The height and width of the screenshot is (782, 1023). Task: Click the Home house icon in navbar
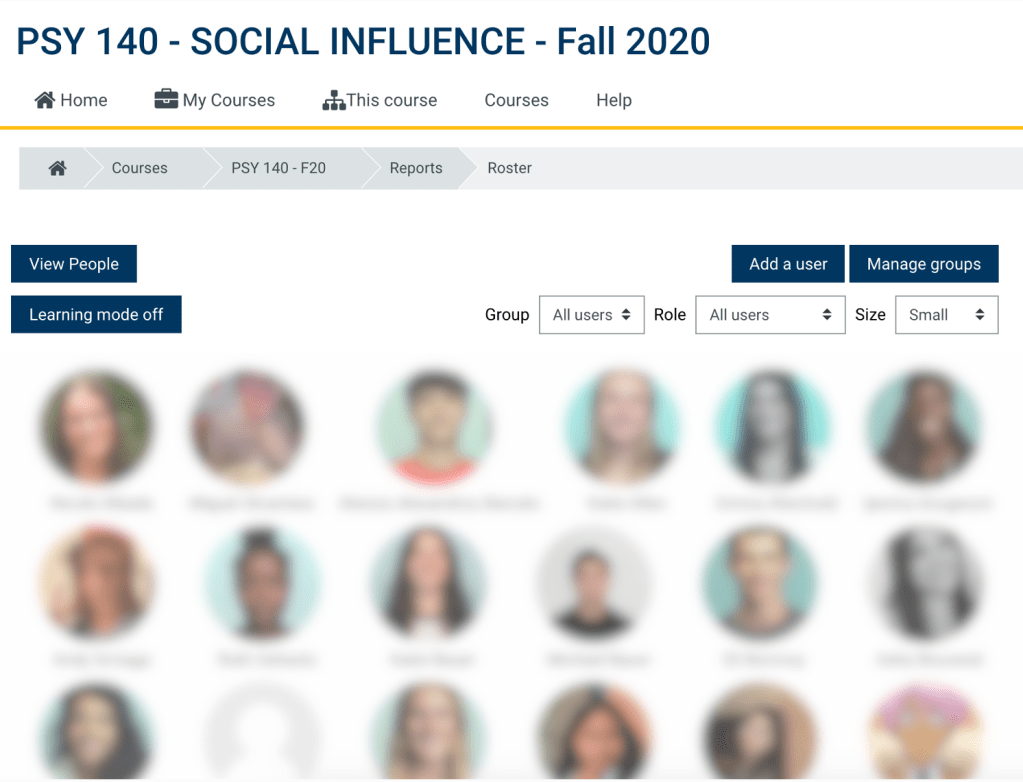click(x=44, y=100)
